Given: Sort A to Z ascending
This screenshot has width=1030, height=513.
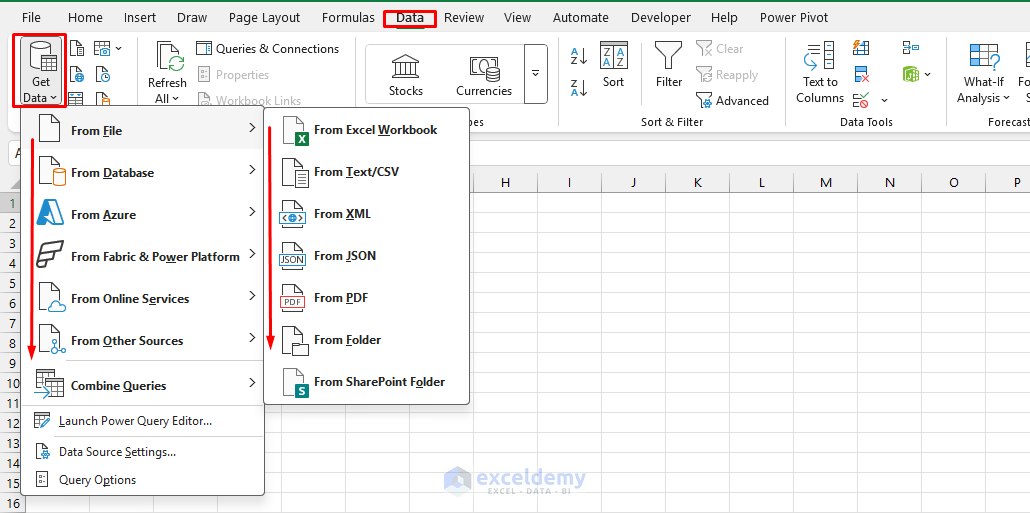Looking at the screenshot, I should tap(579, 56).
